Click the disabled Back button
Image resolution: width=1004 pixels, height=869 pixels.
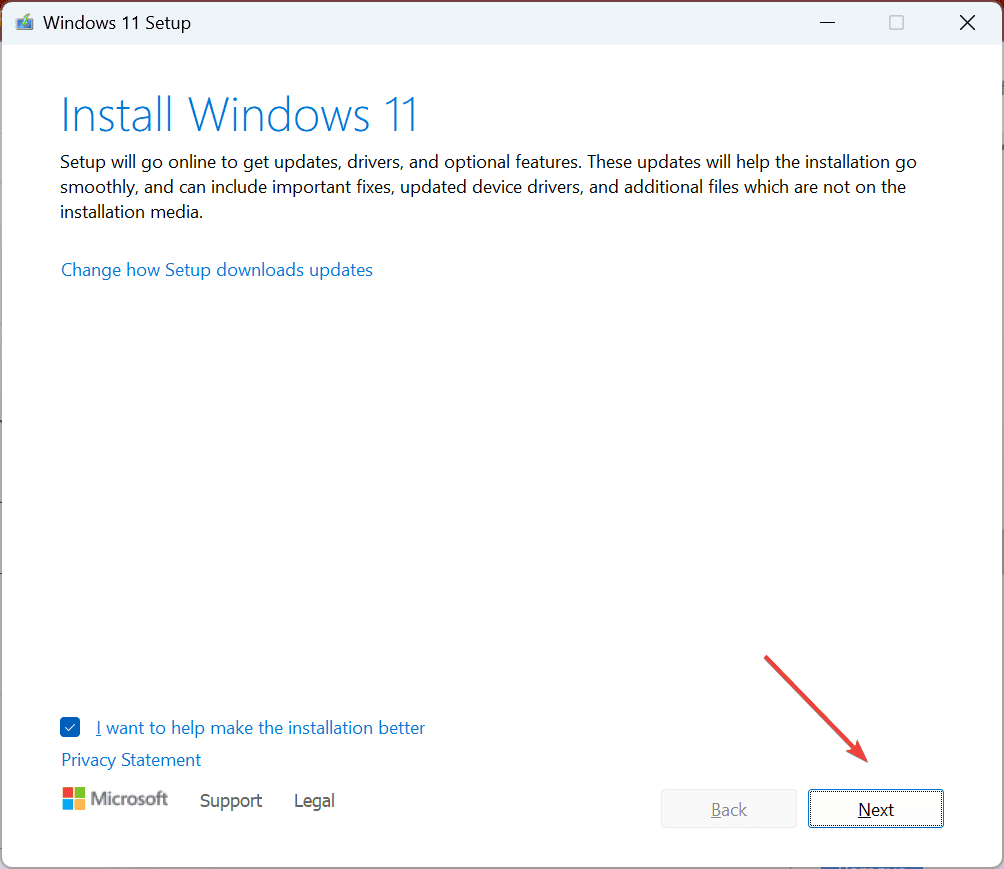click(728, 808)
